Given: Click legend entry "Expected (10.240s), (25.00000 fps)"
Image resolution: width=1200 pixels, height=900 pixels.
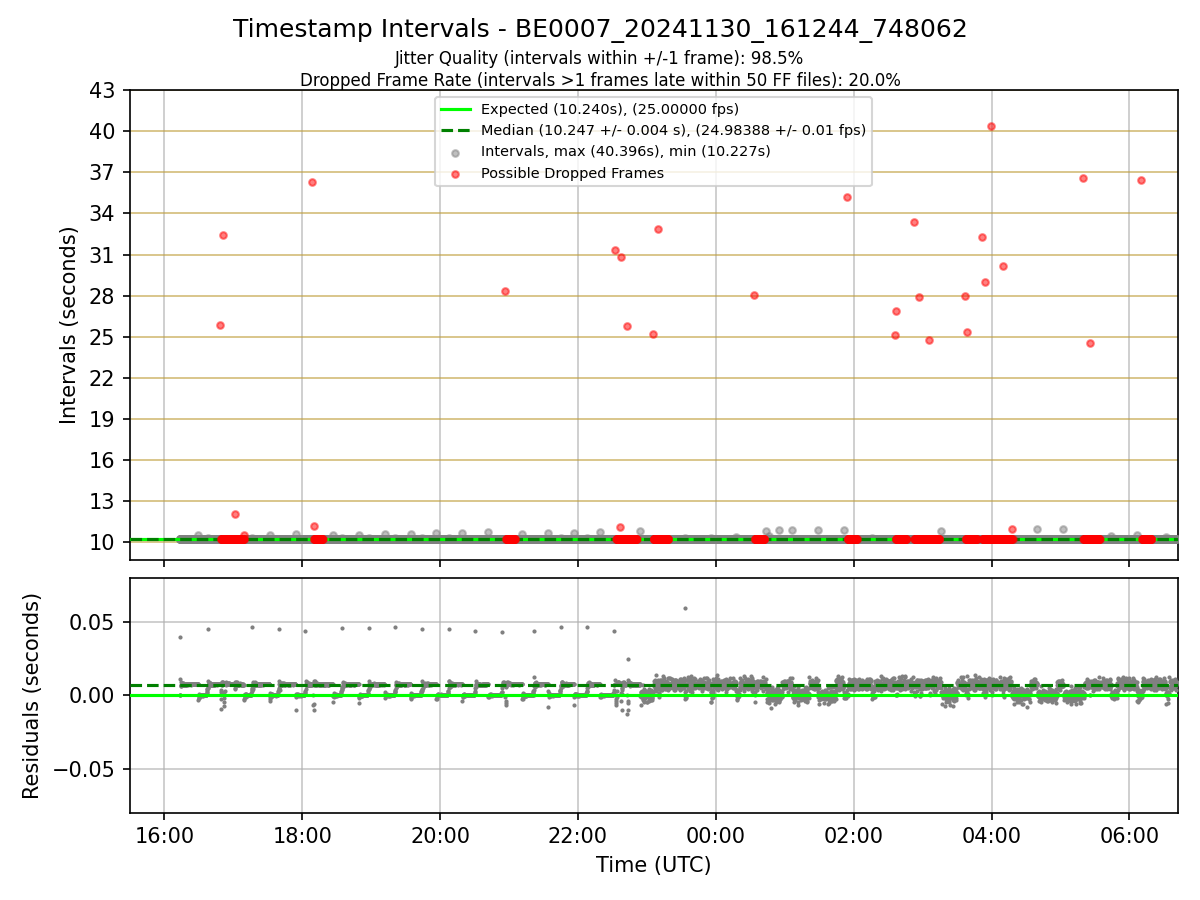Looking at the screenshot, I should 610,109.
